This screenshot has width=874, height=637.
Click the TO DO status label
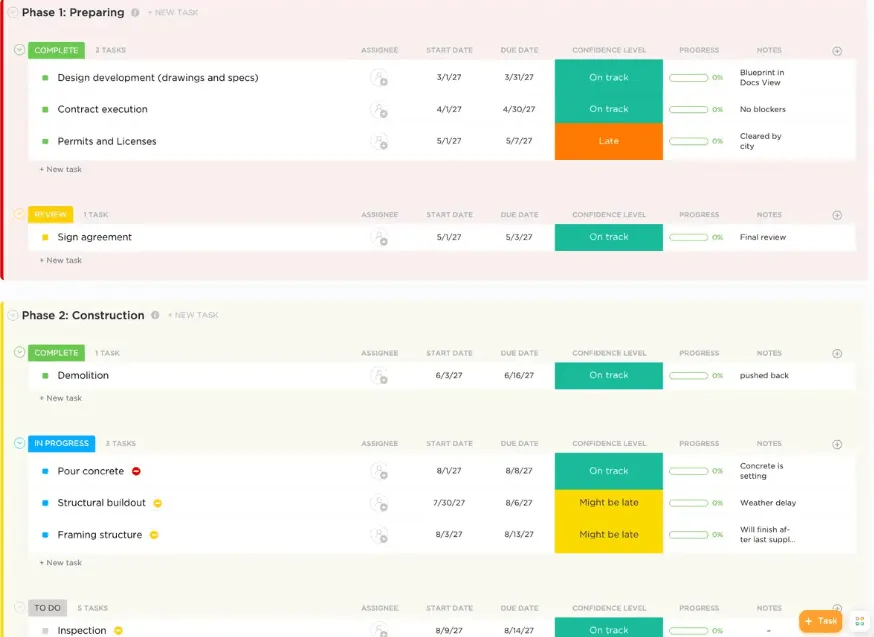tap(47, 607)
